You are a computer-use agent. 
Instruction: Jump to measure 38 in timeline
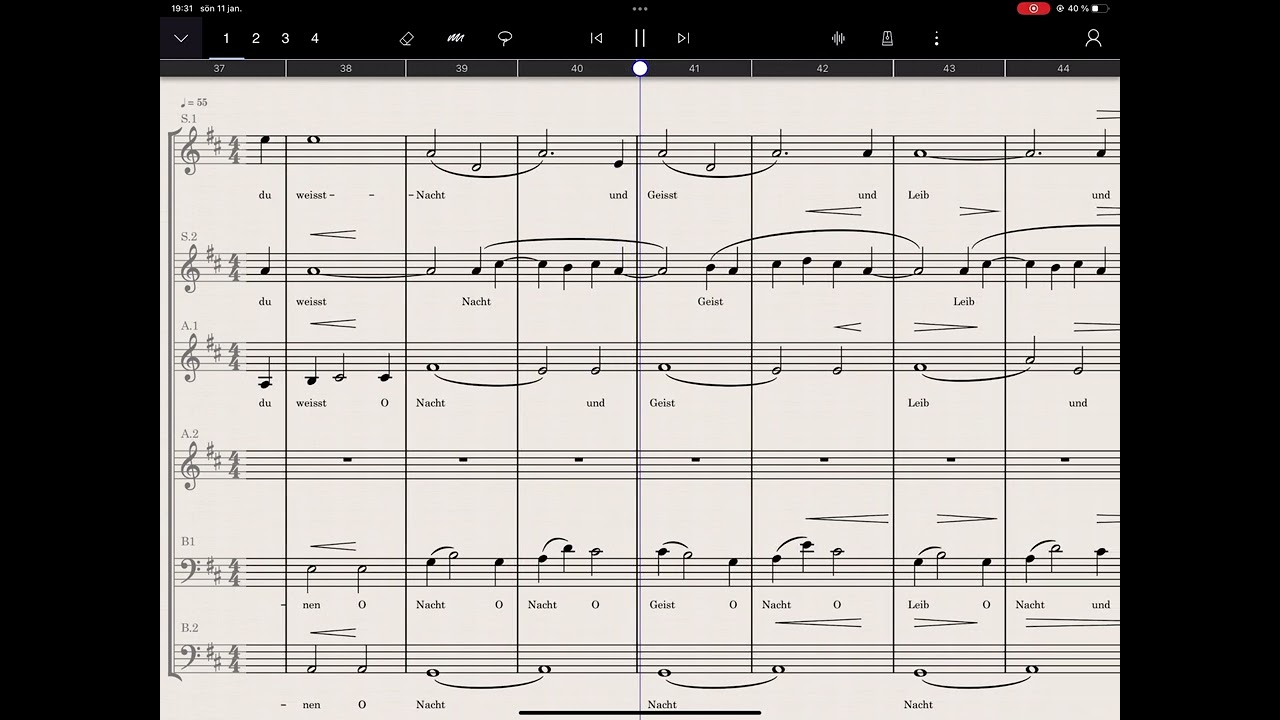click(x=346, y=68)
